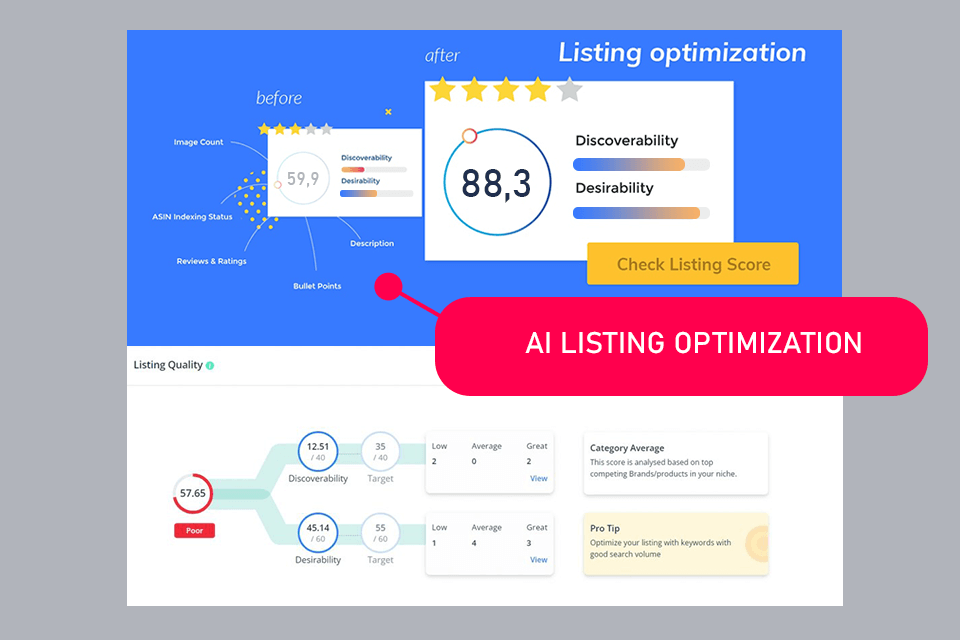The height and width of the screenshot is (640, 960).
Task: Click the first gold star on after card
Action: 443,89
